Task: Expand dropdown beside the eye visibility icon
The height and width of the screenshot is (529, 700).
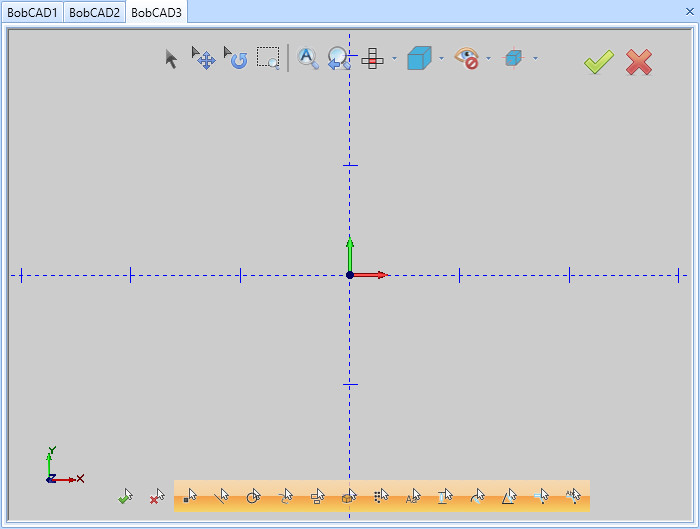Action: pyautogui.click(x=489, y=59)
